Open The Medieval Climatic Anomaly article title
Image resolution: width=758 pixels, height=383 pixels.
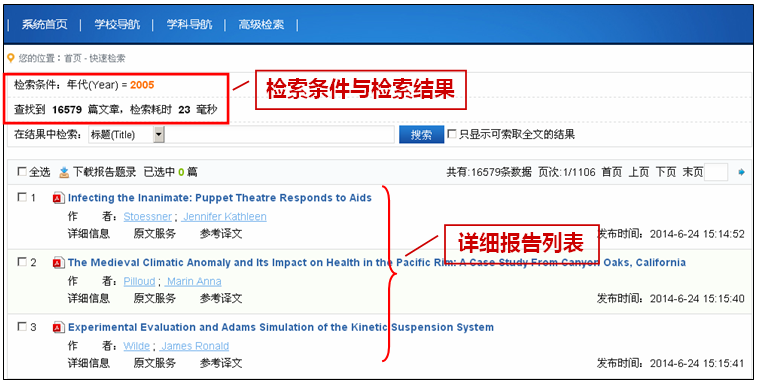point(377,263)
